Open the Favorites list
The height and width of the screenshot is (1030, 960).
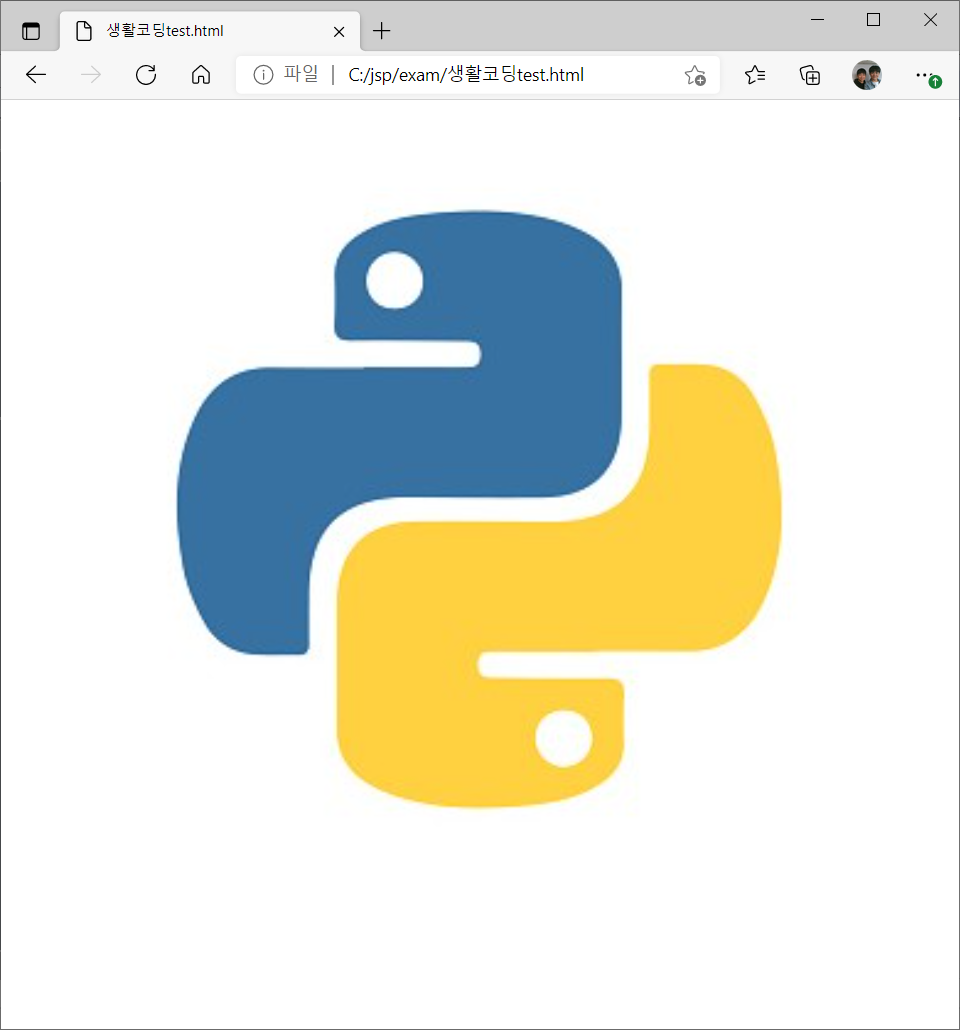(755, 75)
